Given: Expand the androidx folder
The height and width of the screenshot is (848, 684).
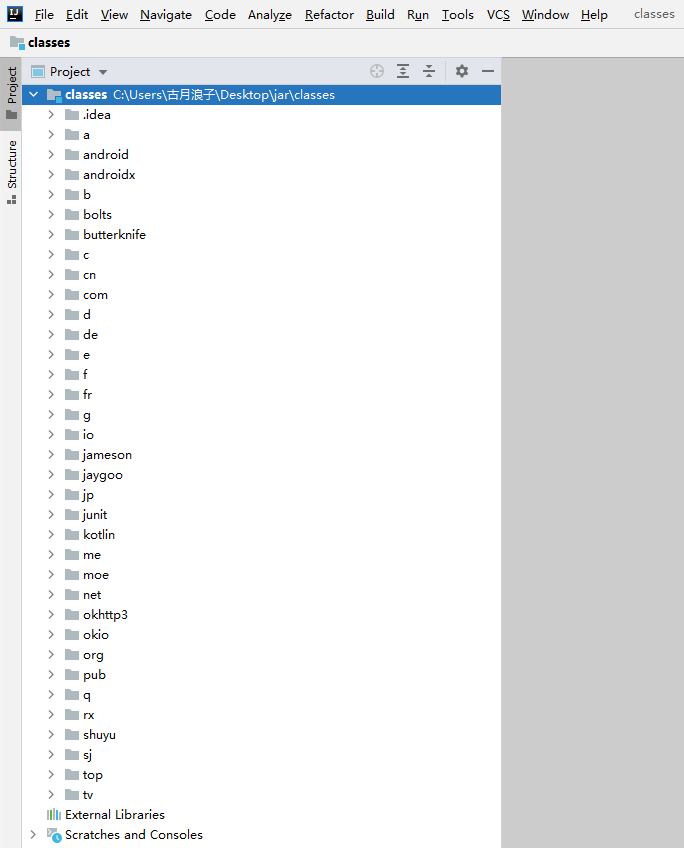Looking at the screenshot, I should (51, 175).
